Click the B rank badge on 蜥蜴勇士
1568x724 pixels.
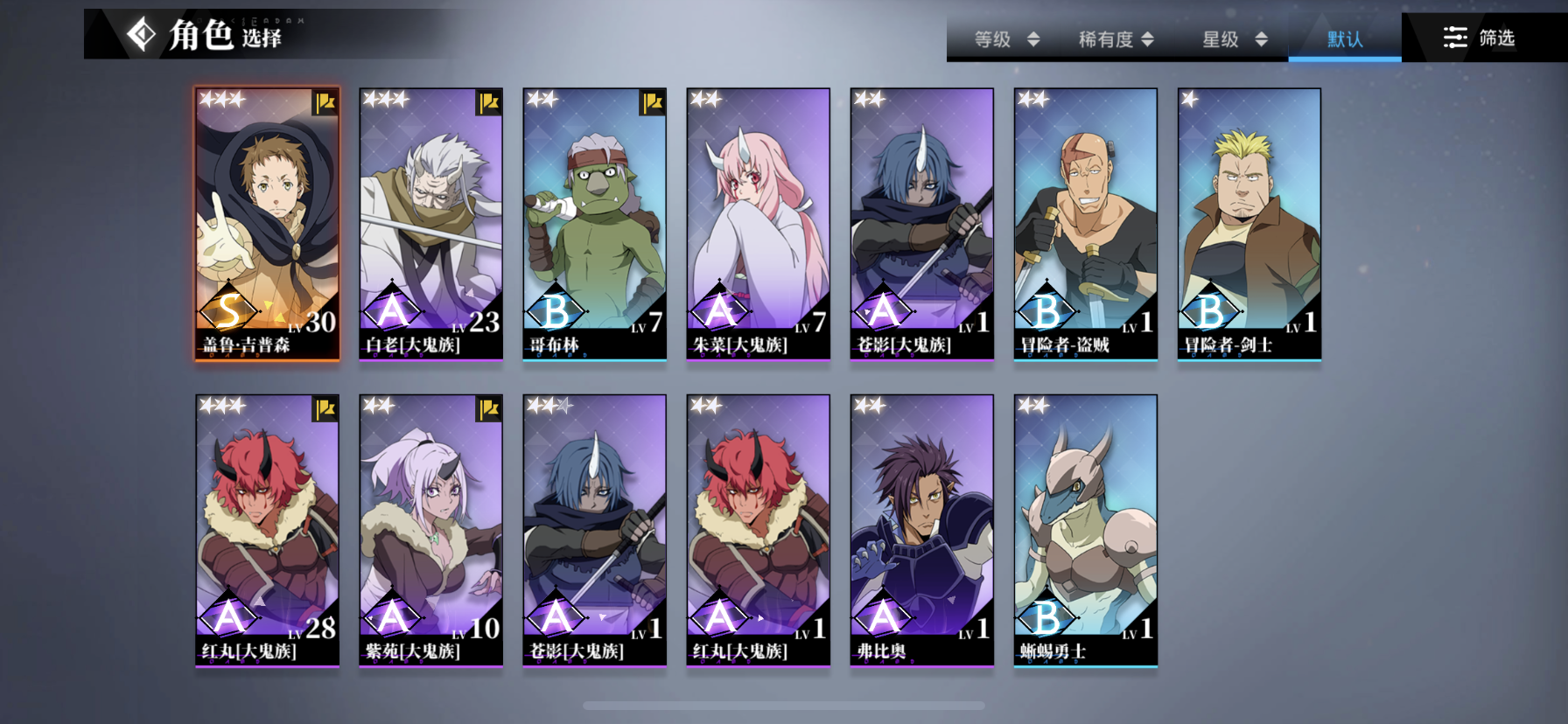pos(1046,617)
